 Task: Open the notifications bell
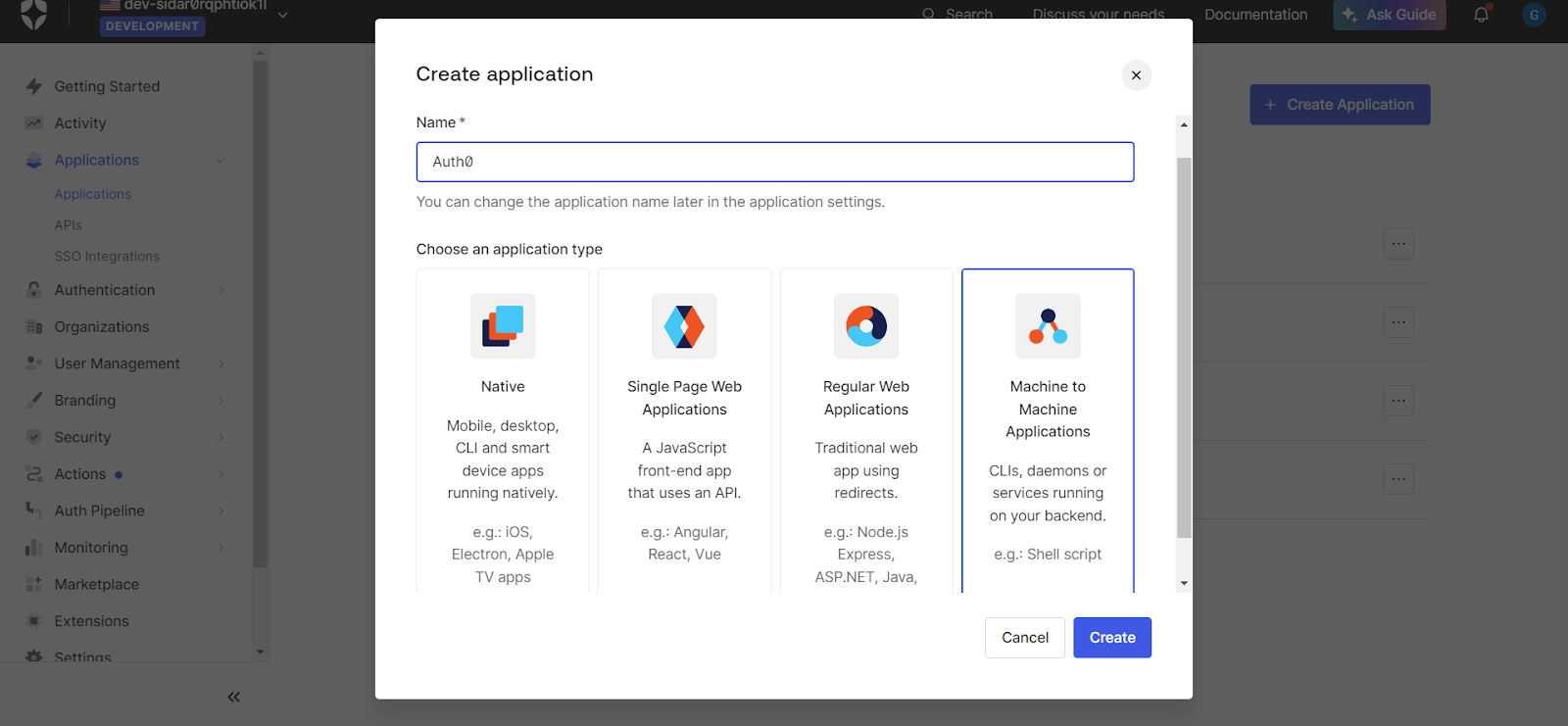[x=1481, y=15]
